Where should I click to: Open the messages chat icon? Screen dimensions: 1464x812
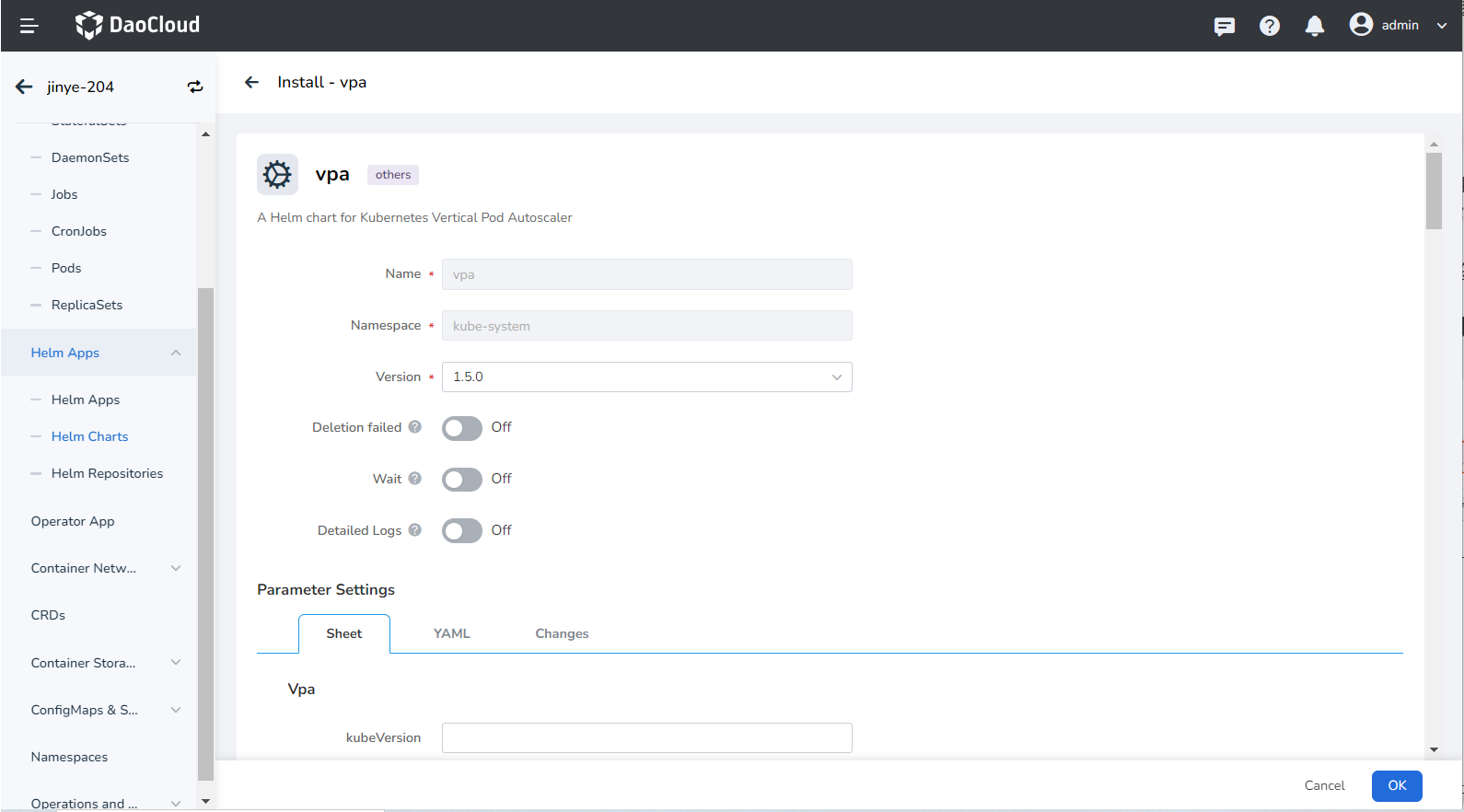1224,26
